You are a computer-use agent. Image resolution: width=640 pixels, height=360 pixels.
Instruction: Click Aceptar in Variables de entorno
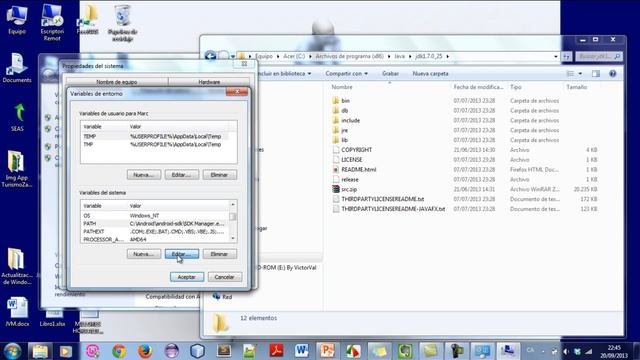click(x=187, y=277)
